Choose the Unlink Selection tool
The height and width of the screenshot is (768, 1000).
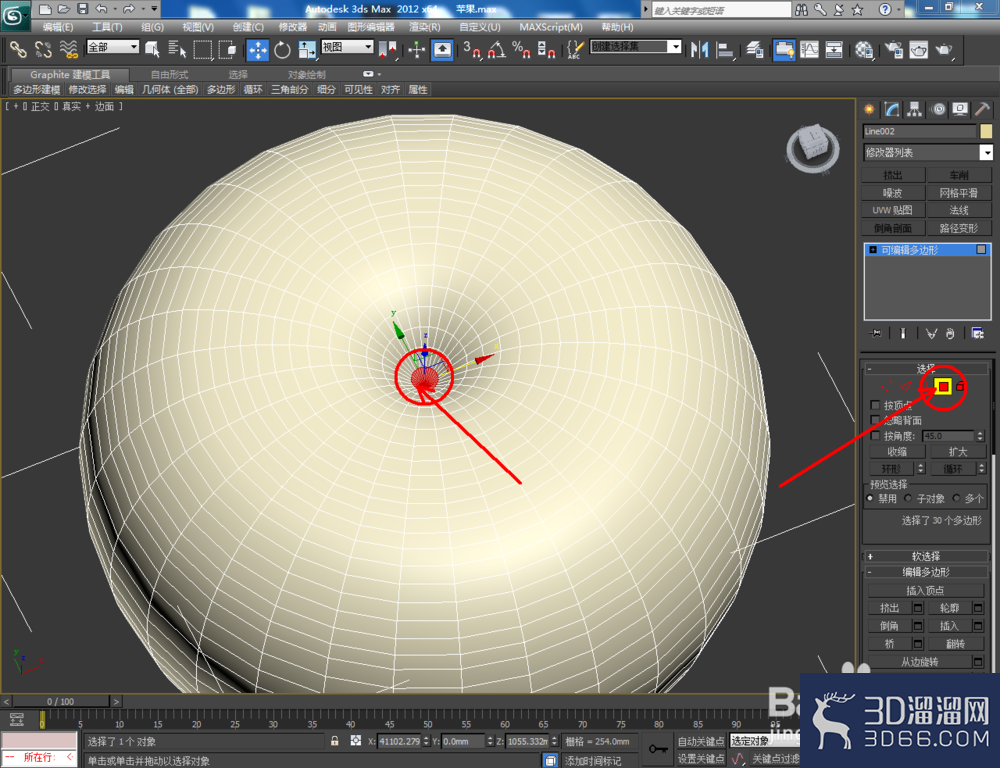(x=43, y=50)
